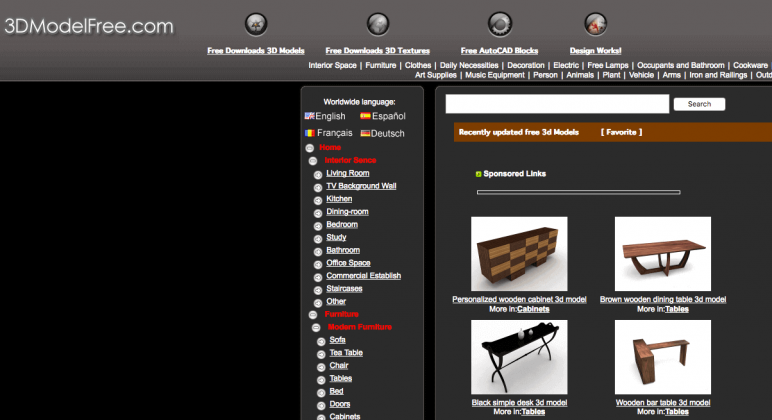Click the bullet icon beside Tables
772x420 pixels.
tap(321, 380)
